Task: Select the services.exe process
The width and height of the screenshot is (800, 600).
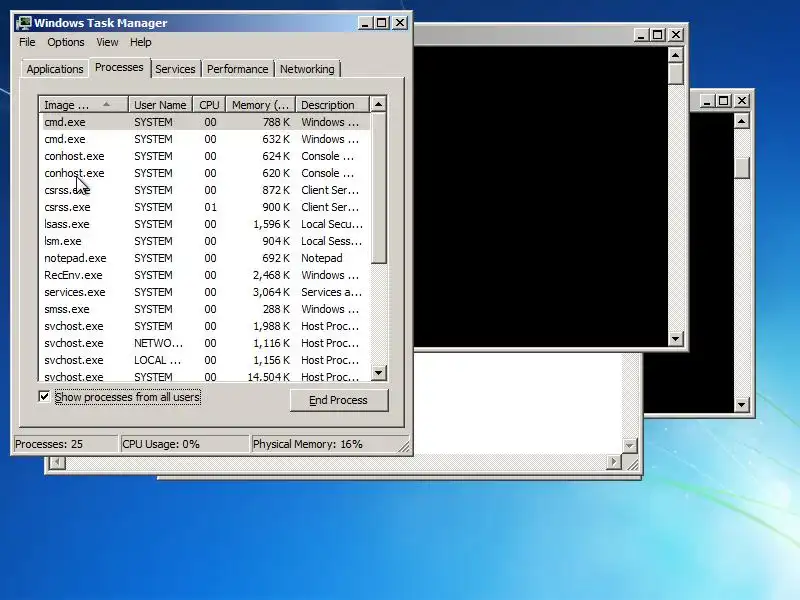Action: point(204,292)
